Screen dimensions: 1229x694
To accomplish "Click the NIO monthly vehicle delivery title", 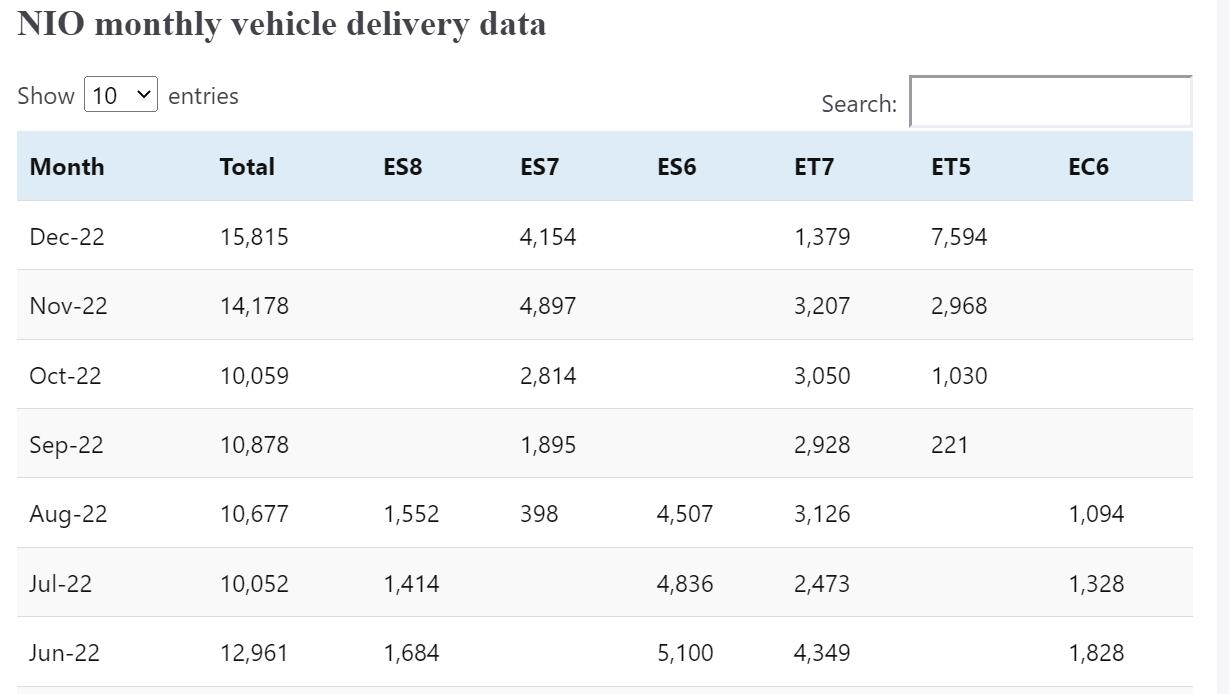I will tap(281, 24).
